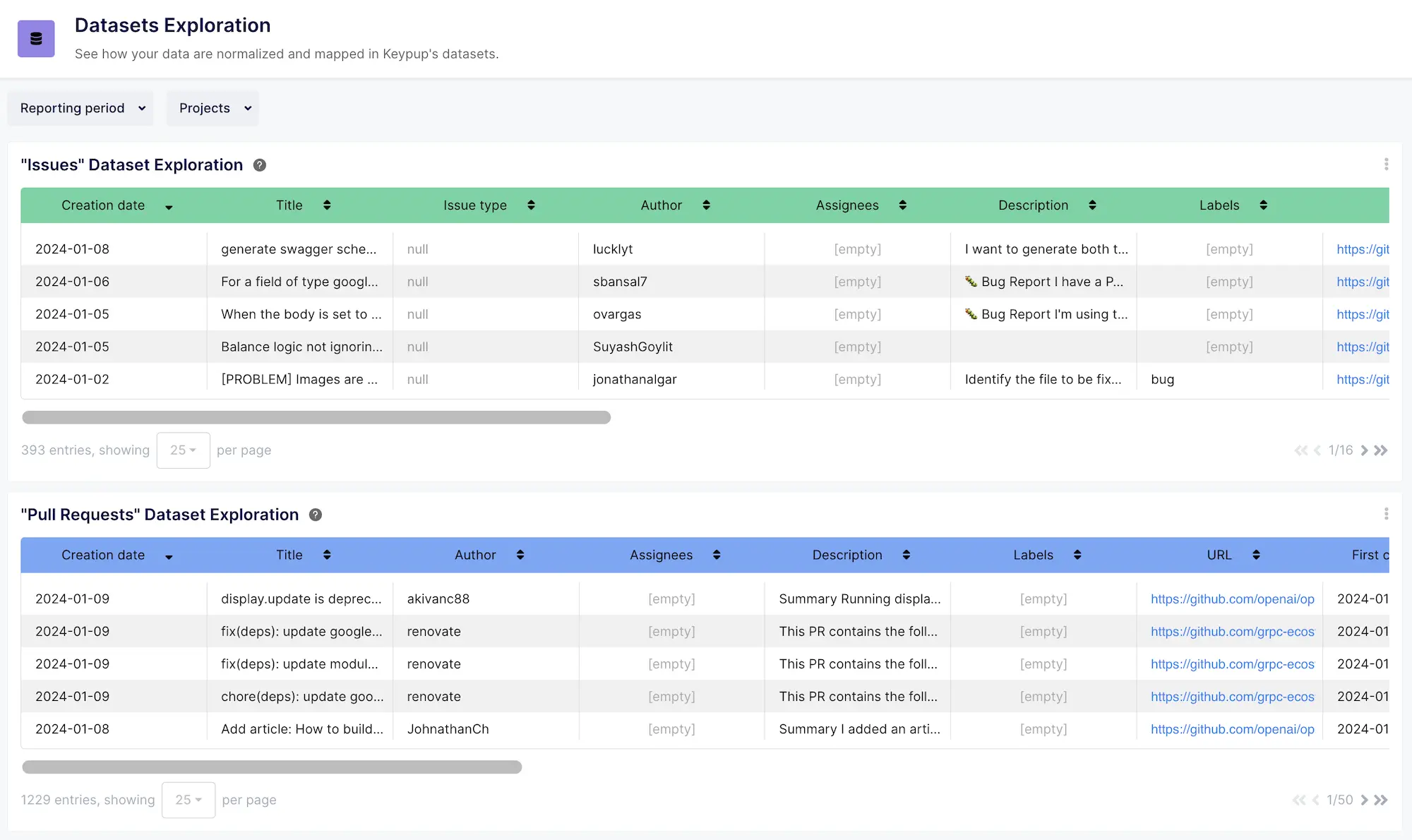Reverse the Creation date sort in the Issues table
This screenshot has height=840, width=1412.
coord(169,207)
